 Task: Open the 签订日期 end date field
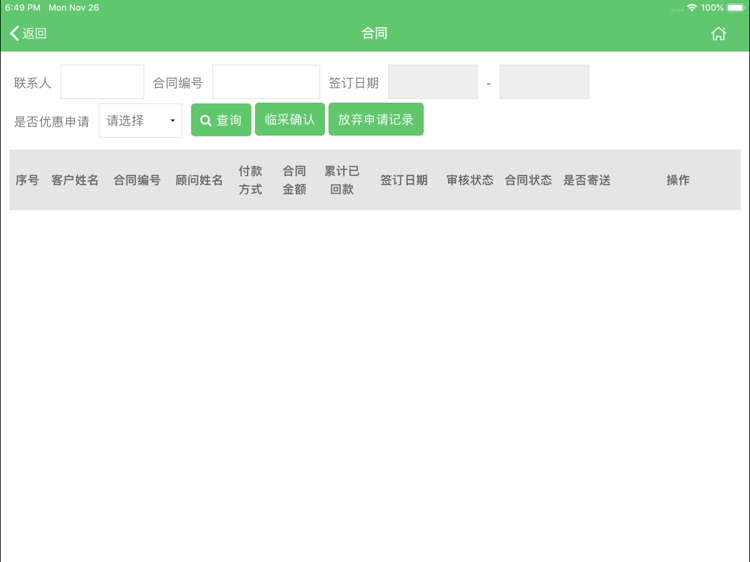544,82
